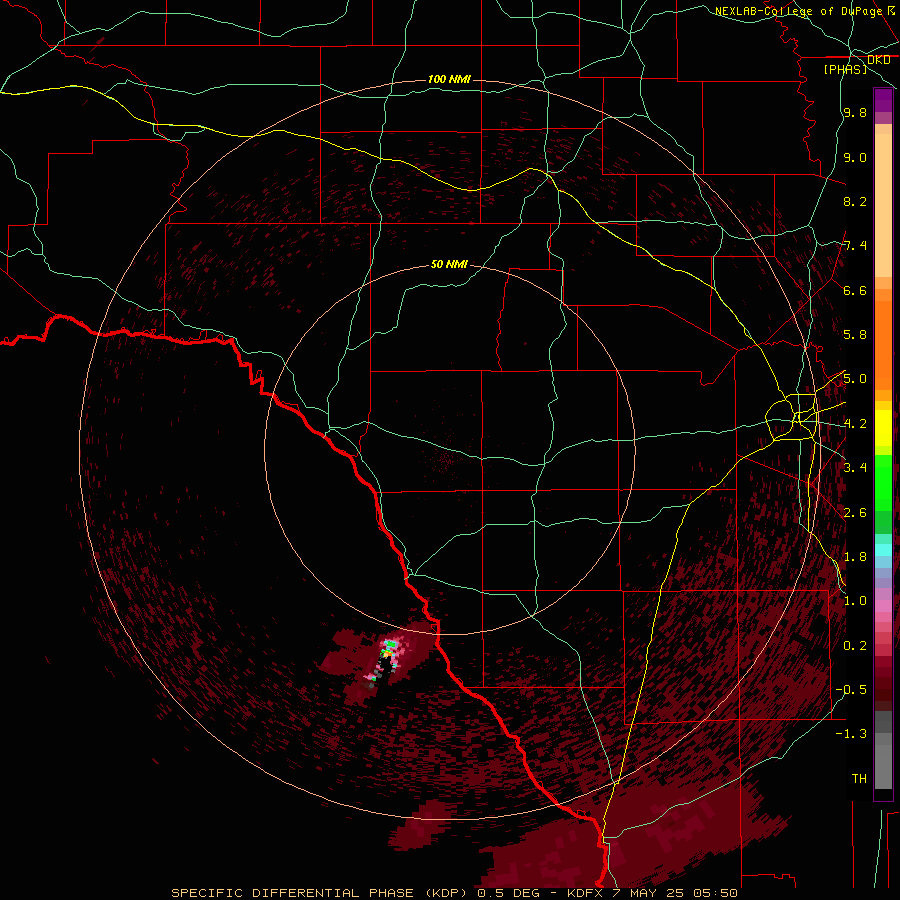Pick the pink segment of the color bar
Viewport: 900px width, 900px height.
tap(883, 605)
